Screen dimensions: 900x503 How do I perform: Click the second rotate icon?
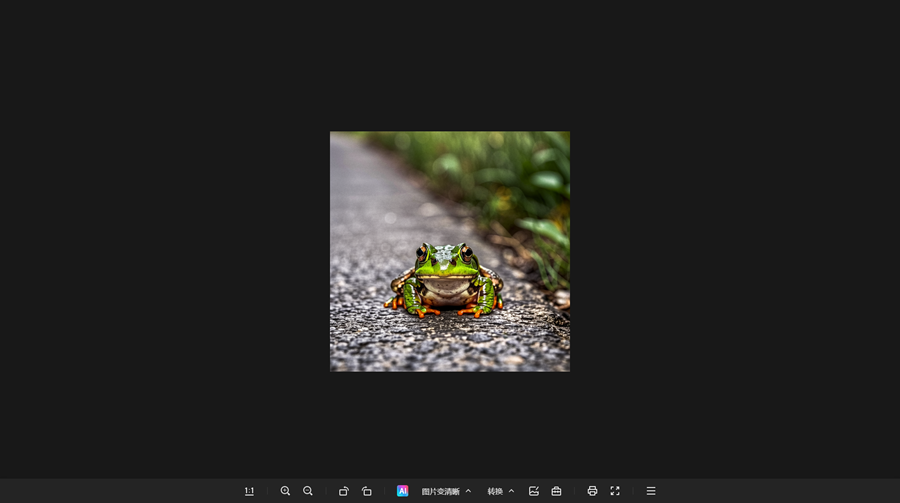pos(367,491)
